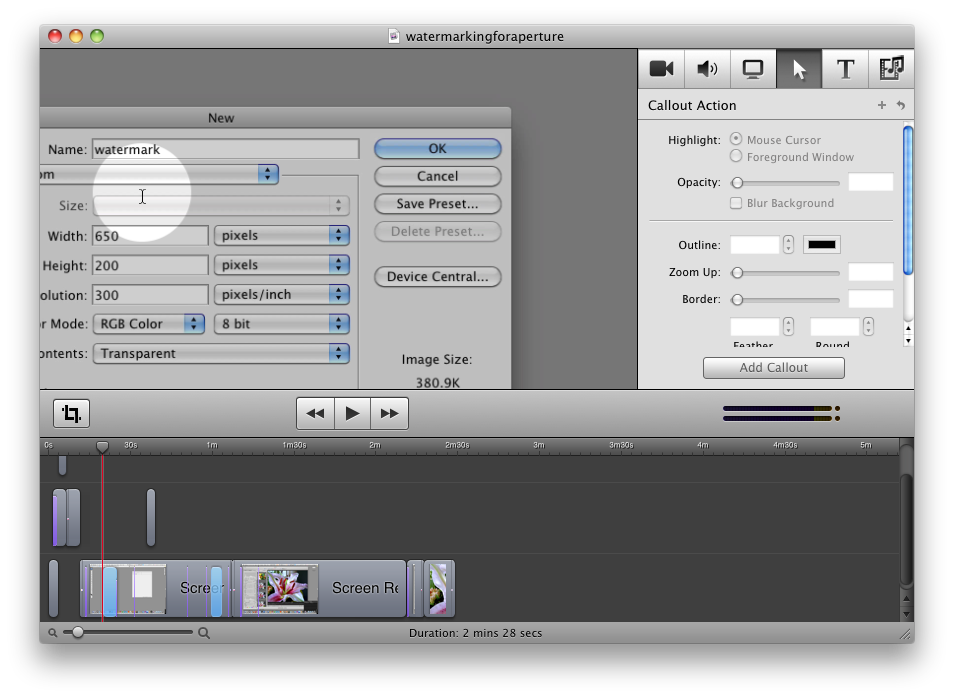Open the Video properties camera tab
The width and height of the screenshot is (954, 698).
pyautogui.click(x=661, y=69)
